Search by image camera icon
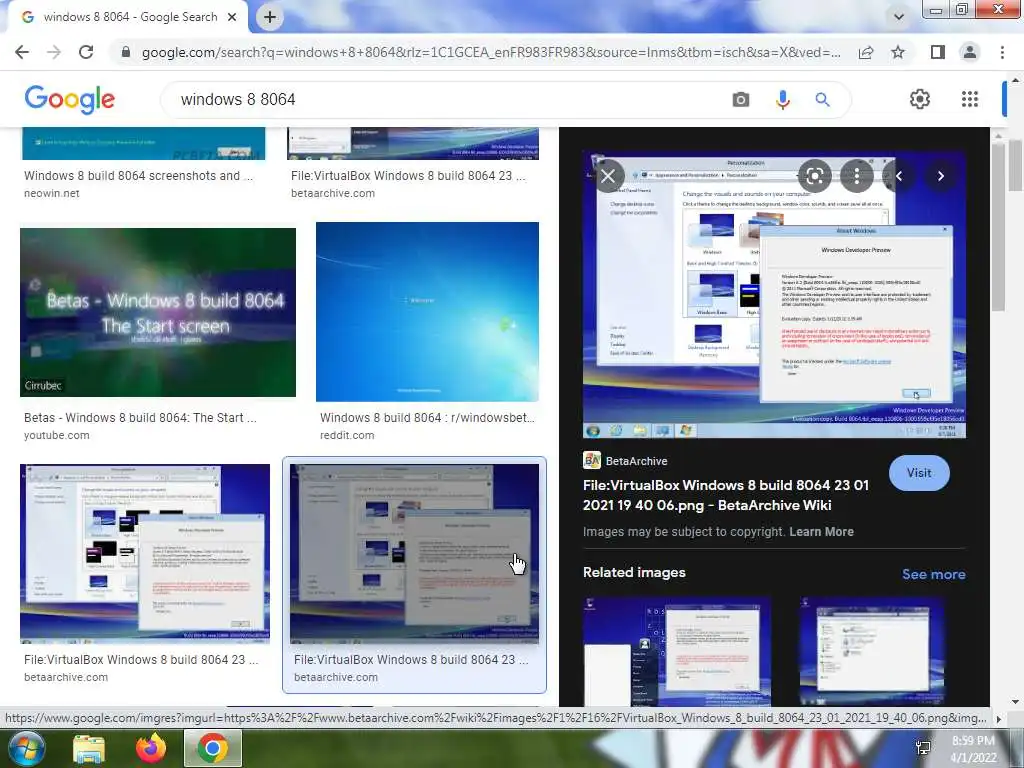The width and height of the screenshot is (1024, 768). [x=741, y=99]
